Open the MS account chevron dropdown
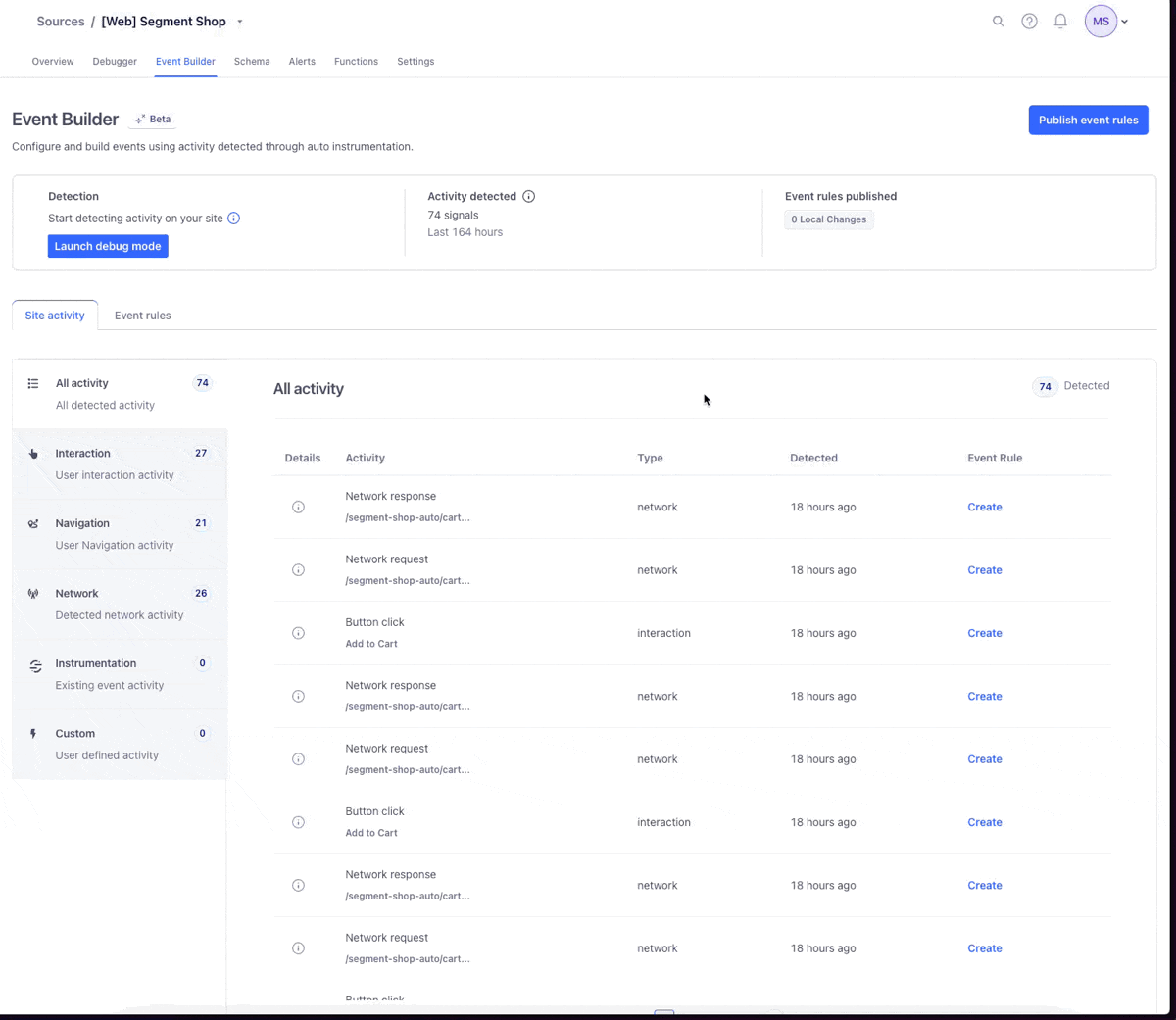Viewport: 1176px width, 1020px height. tap(1123, 21)
